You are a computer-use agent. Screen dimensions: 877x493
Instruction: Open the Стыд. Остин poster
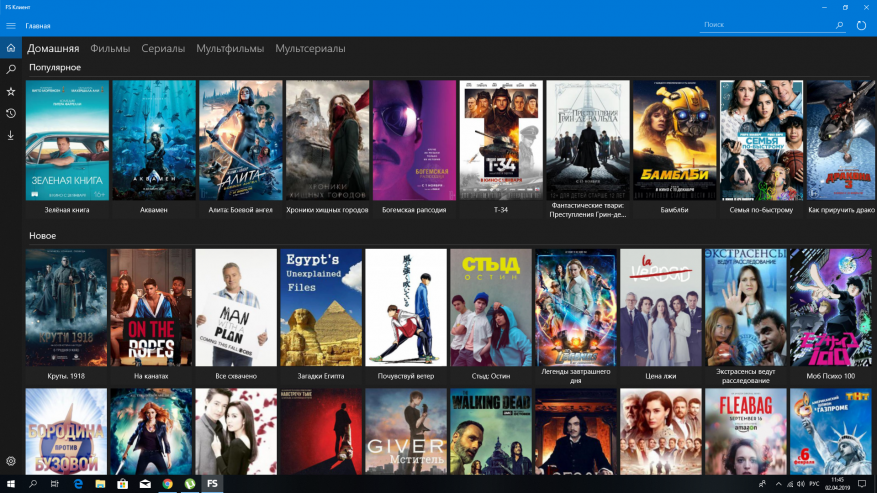[x=491, y=307]
